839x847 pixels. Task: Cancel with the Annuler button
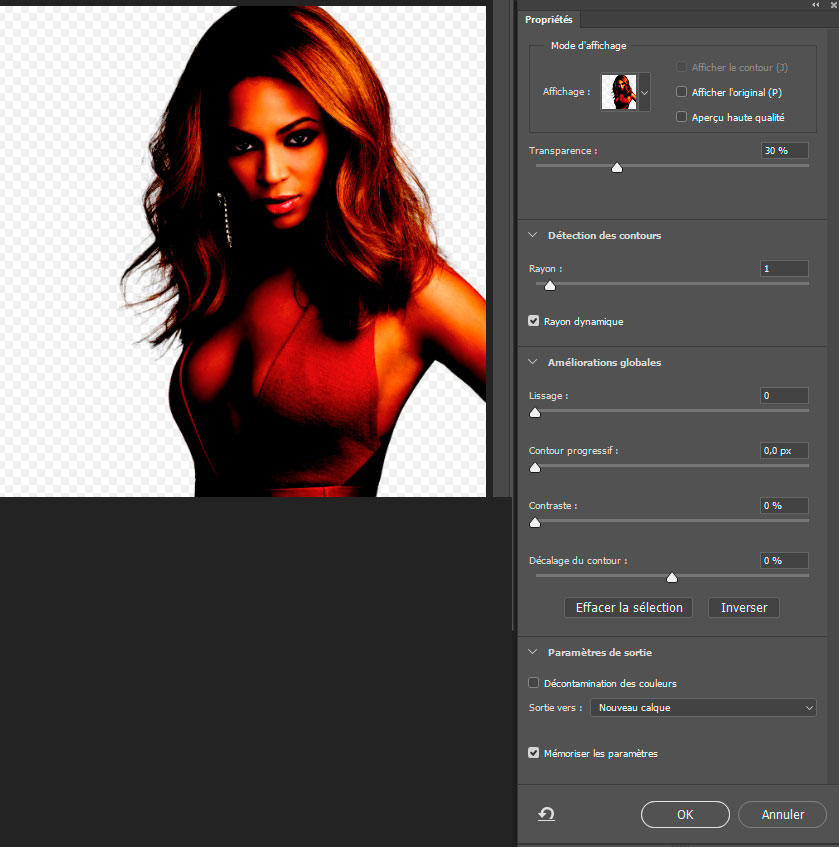click(782, 814)
